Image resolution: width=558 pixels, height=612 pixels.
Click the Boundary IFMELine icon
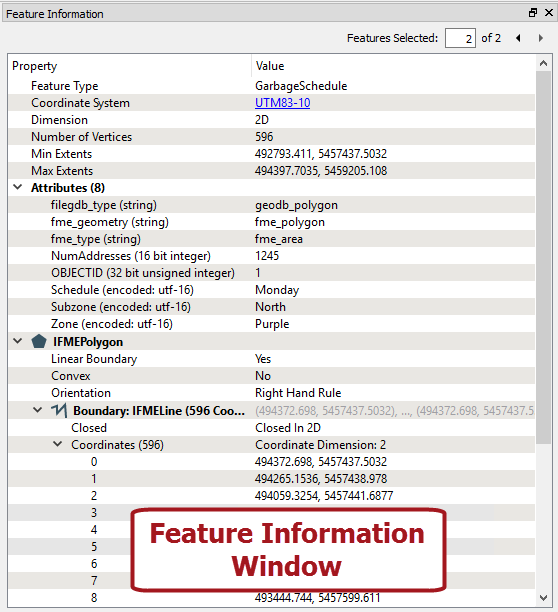point(59,410)
